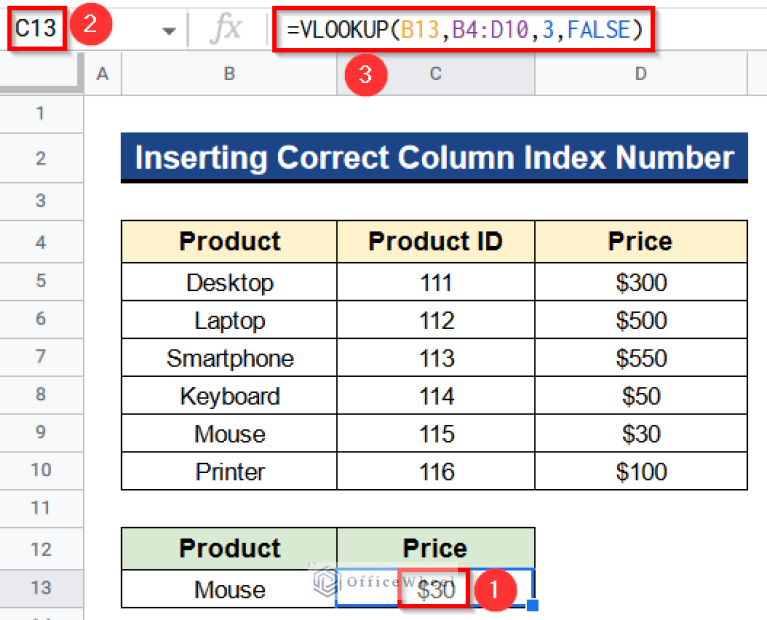Select the $100 price cell
The height and width of the screenshot is (620, 767).
coord(640,472)
